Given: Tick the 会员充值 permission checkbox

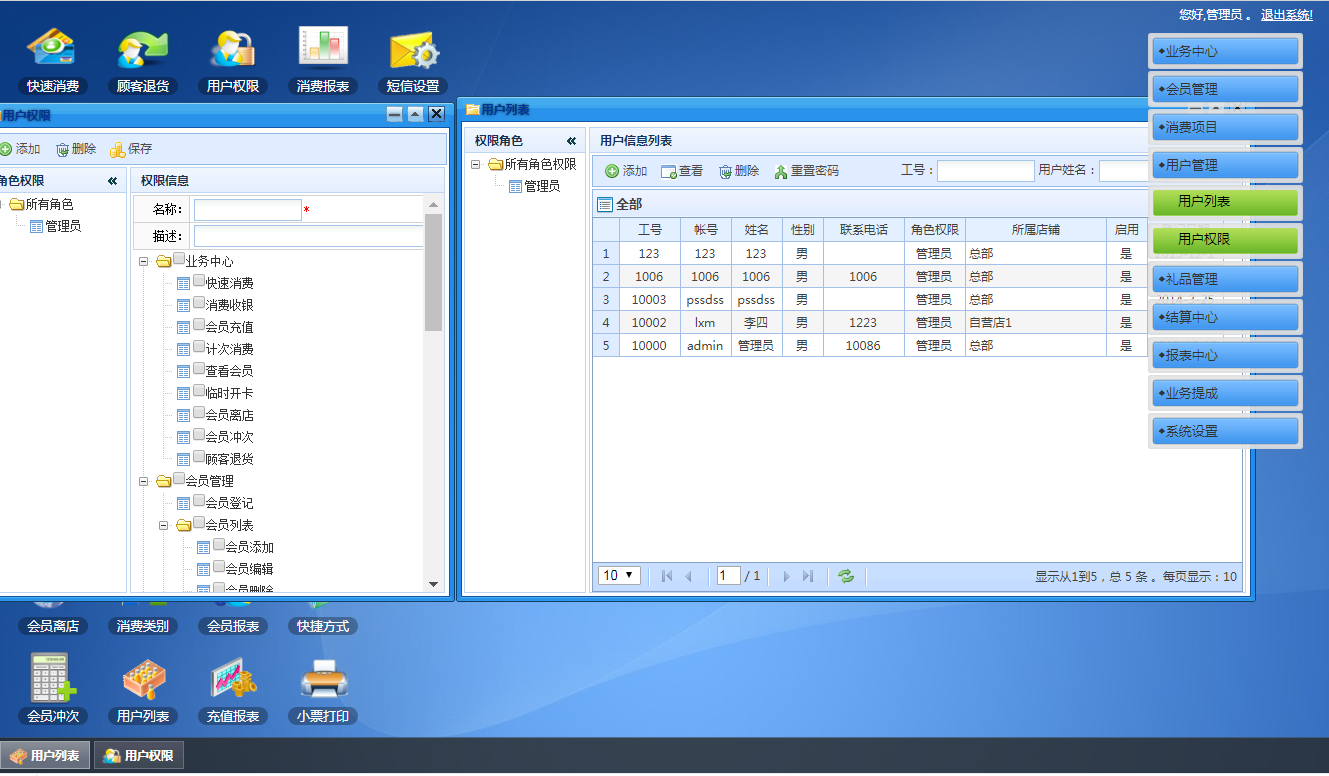Looking at the screenshot, I should coord(199,326).
